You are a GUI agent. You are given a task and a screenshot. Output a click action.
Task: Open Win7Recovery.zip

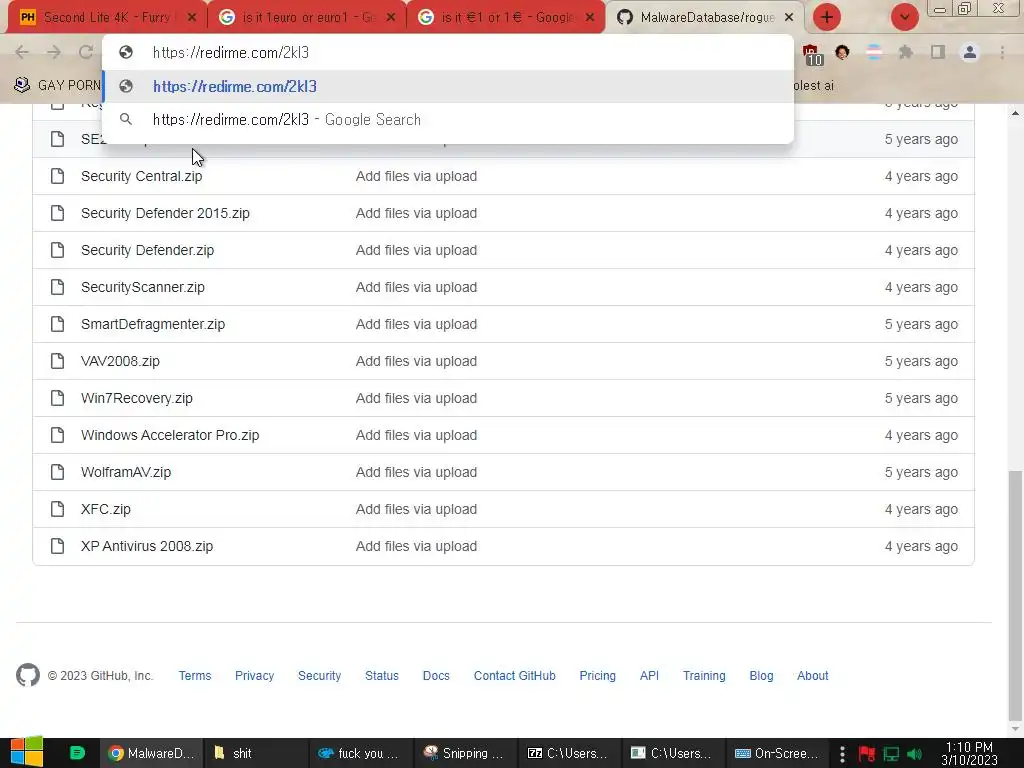(136, 398)
